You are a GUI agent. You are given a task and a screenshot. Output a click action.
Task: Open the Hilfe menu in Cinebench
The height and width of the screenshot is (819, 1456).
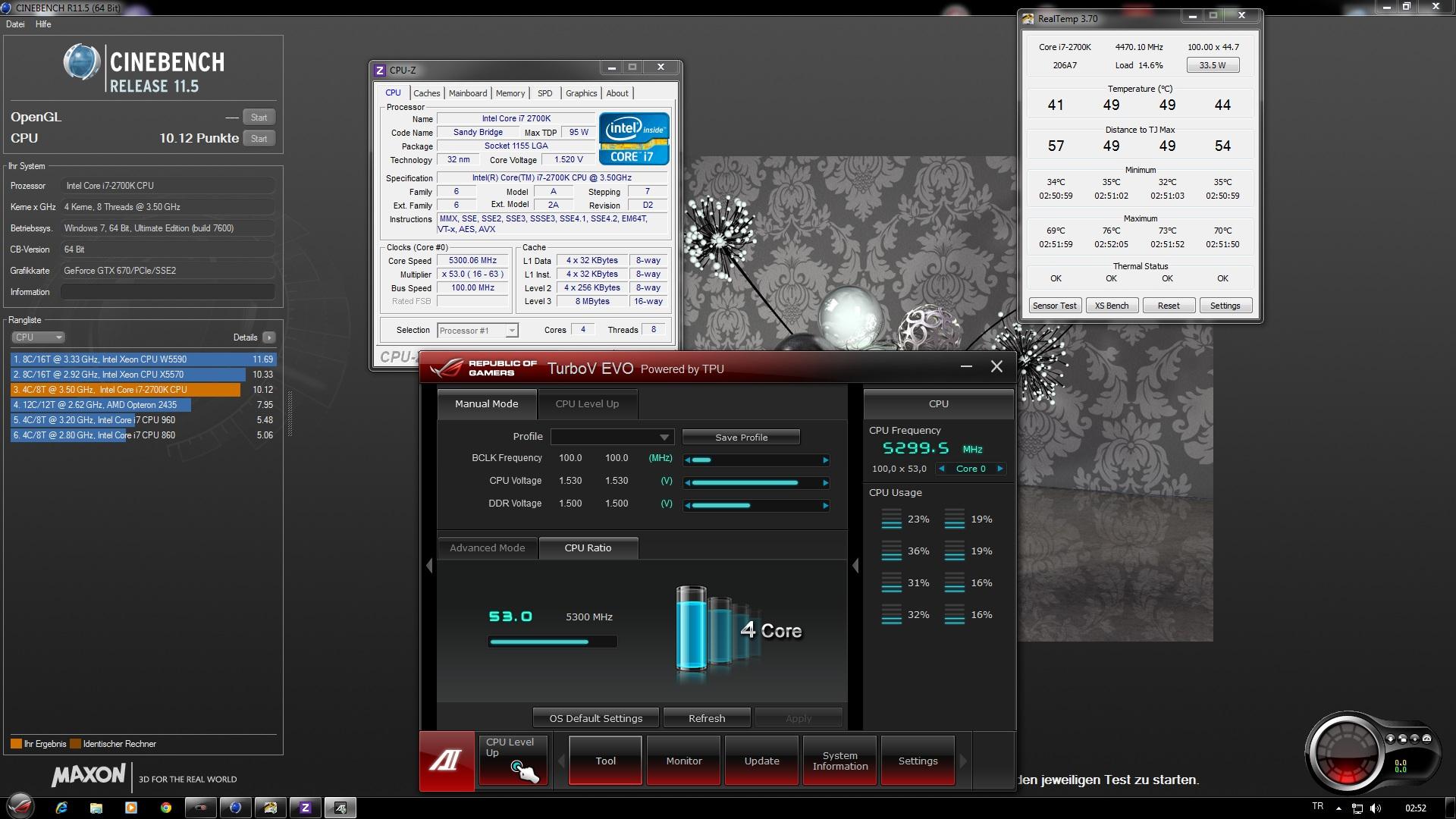[43, 24]
